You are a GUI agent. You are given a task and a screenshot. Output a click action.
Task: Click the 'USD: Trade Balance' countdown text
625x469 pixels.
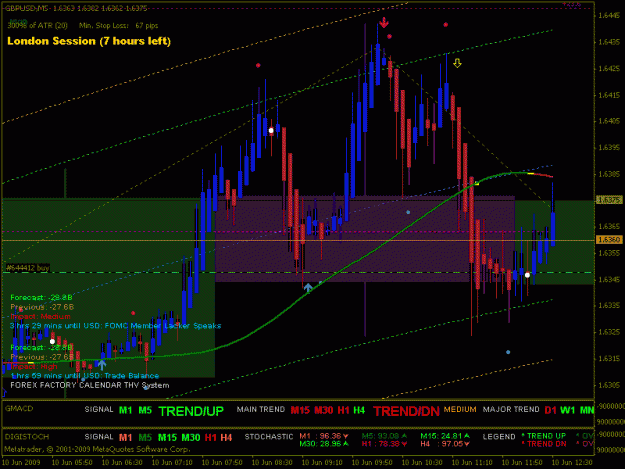coord(85,376)
